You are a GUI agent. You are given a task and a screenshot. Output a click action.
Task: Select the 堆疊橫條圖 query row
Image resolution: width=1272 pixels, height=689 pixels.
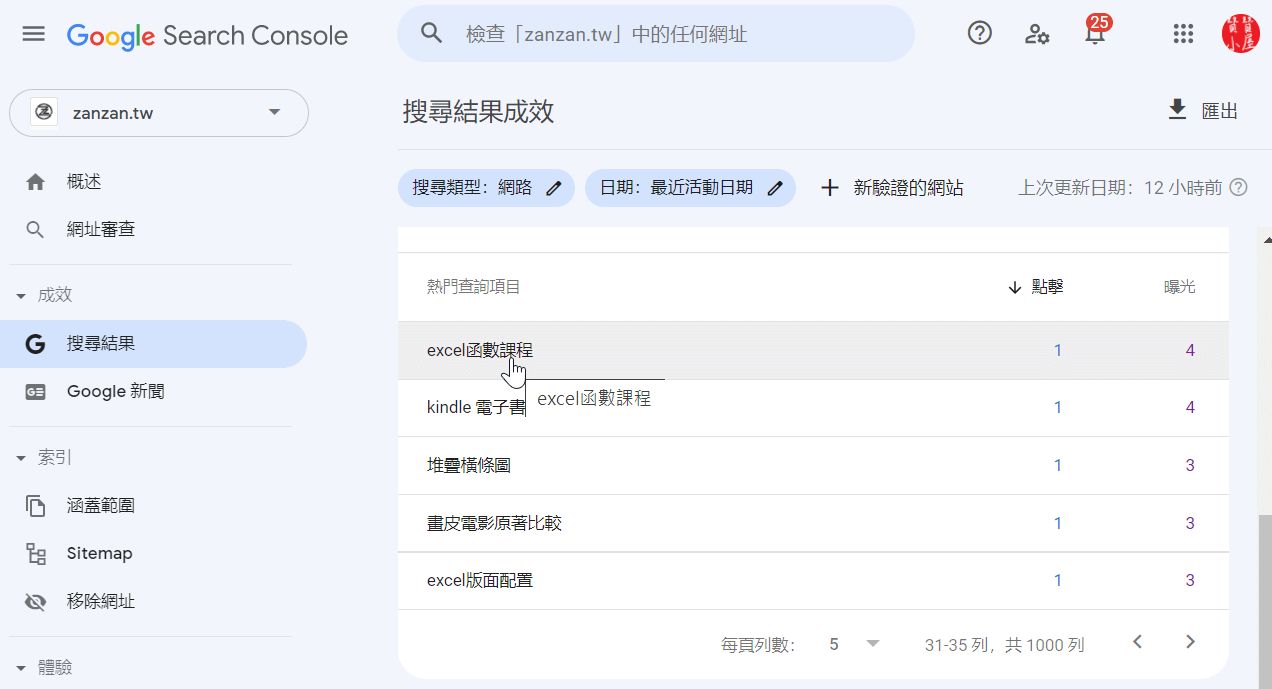[813, 465]
